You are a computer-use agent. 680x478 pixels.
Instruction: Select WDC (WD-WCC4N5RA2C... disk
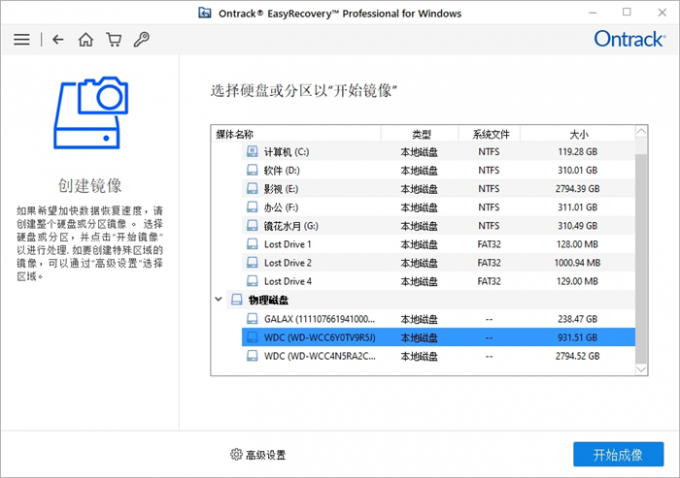pos(438,356)
